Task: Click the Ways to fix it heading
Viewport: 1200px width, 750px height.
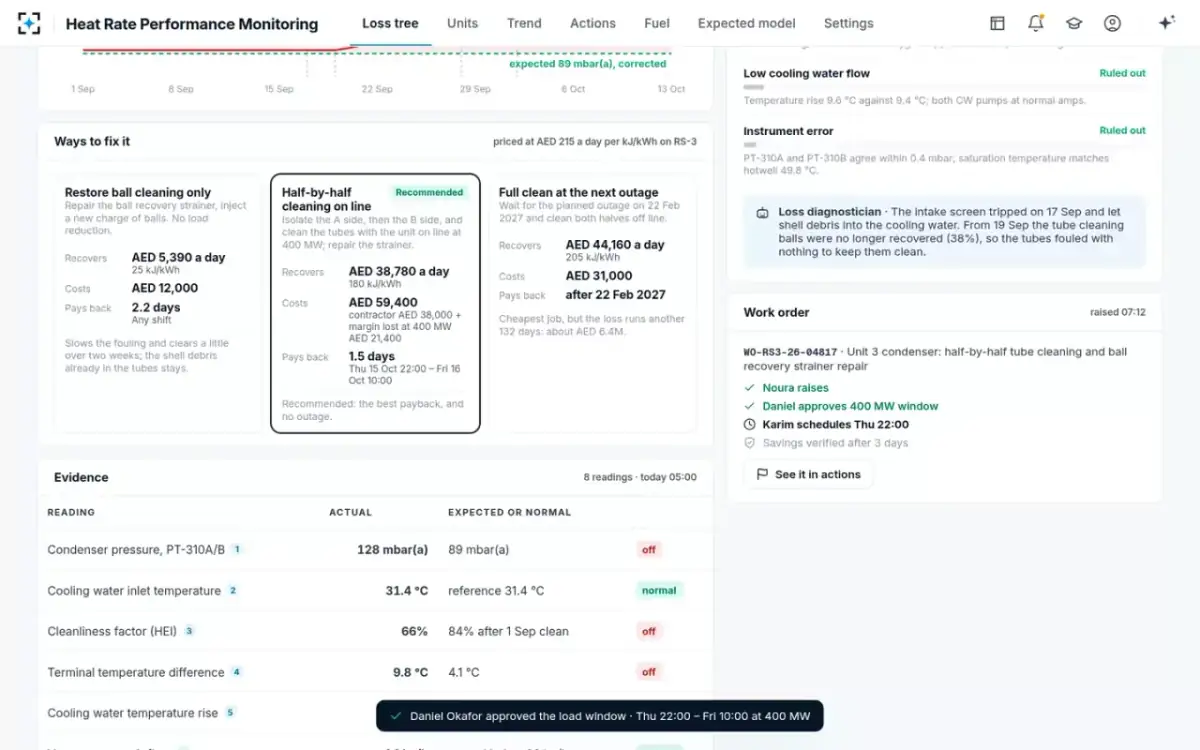Action: 92,141
